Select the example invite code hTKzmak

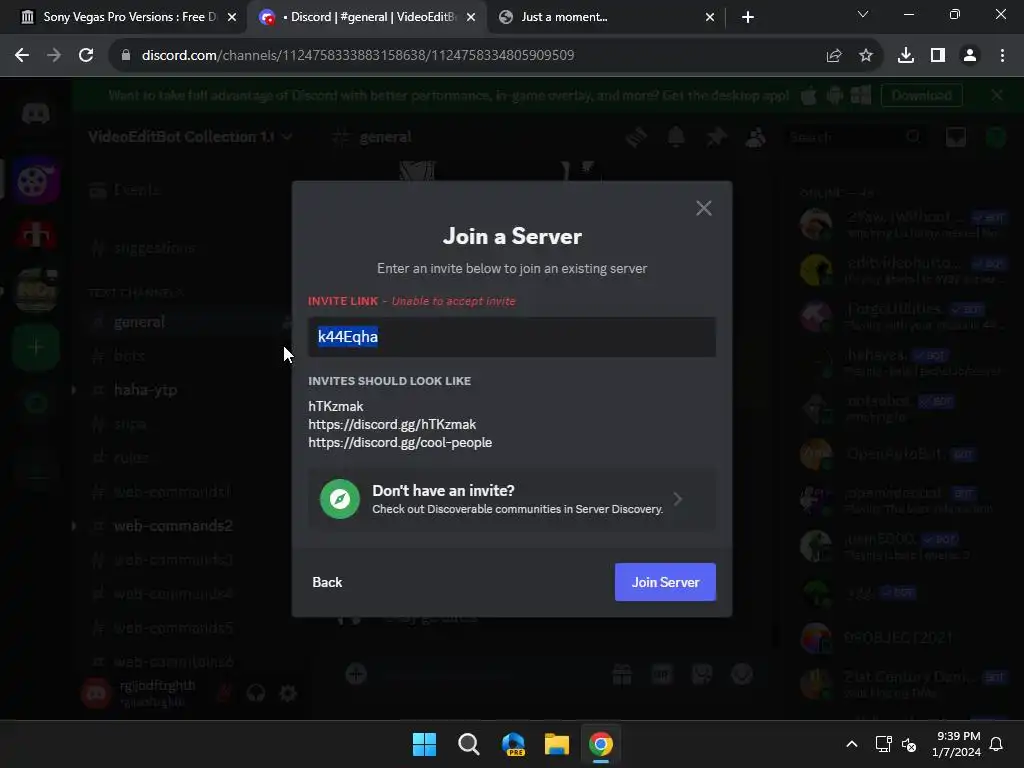coord(336,406)
